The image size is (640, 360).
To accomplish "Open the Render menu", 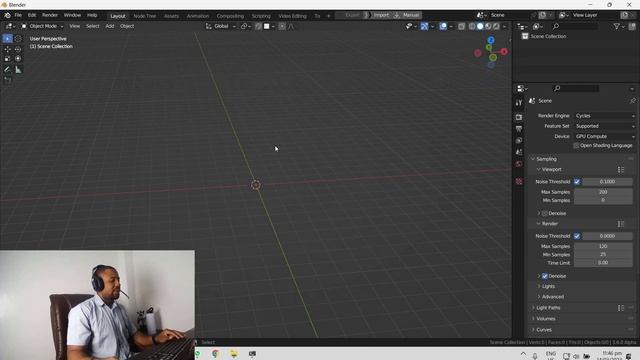I will coord(50,15).
